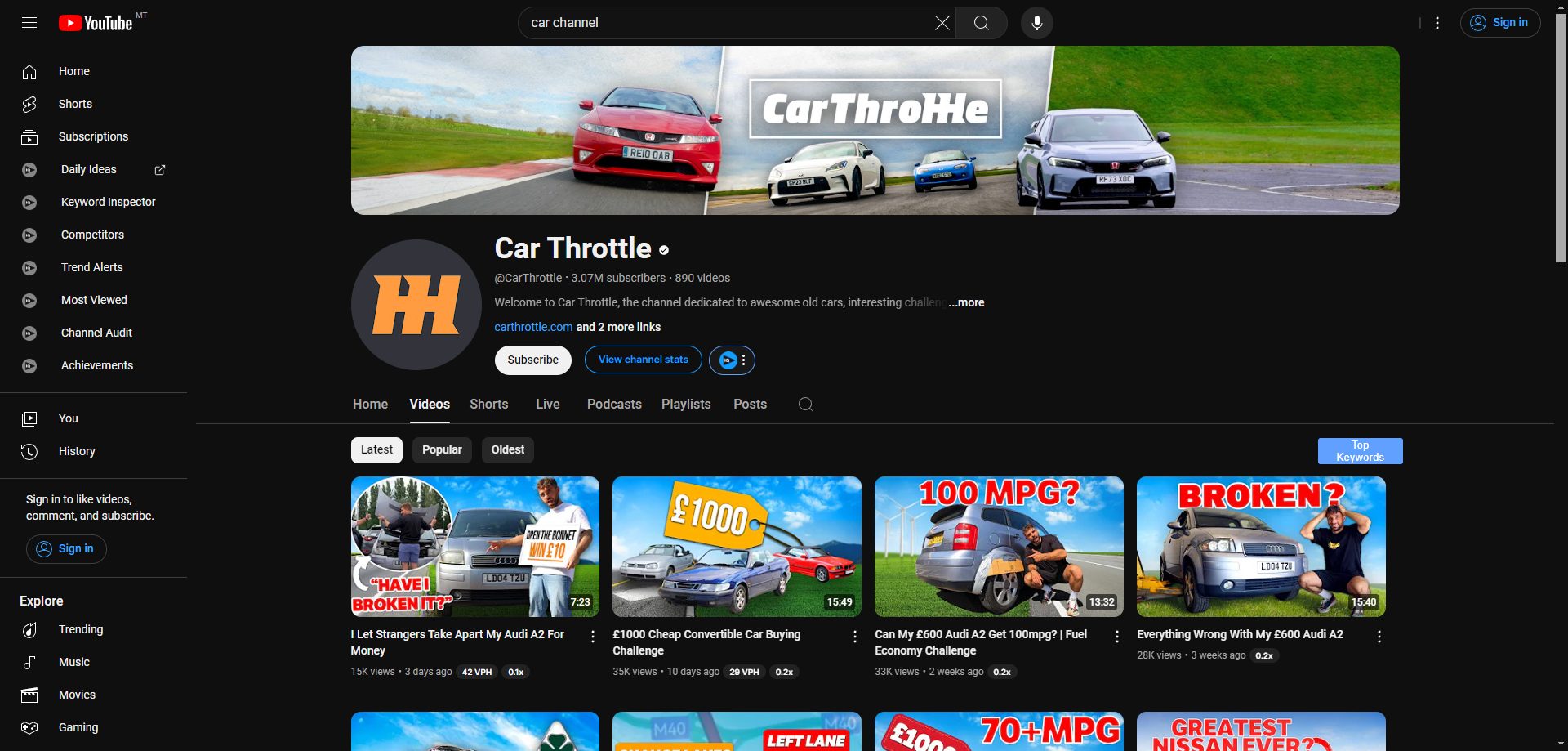Open £1000 Cheap Convertible video thumbnail
This screenshot has height=751, width=1568.
coord(737,547)
